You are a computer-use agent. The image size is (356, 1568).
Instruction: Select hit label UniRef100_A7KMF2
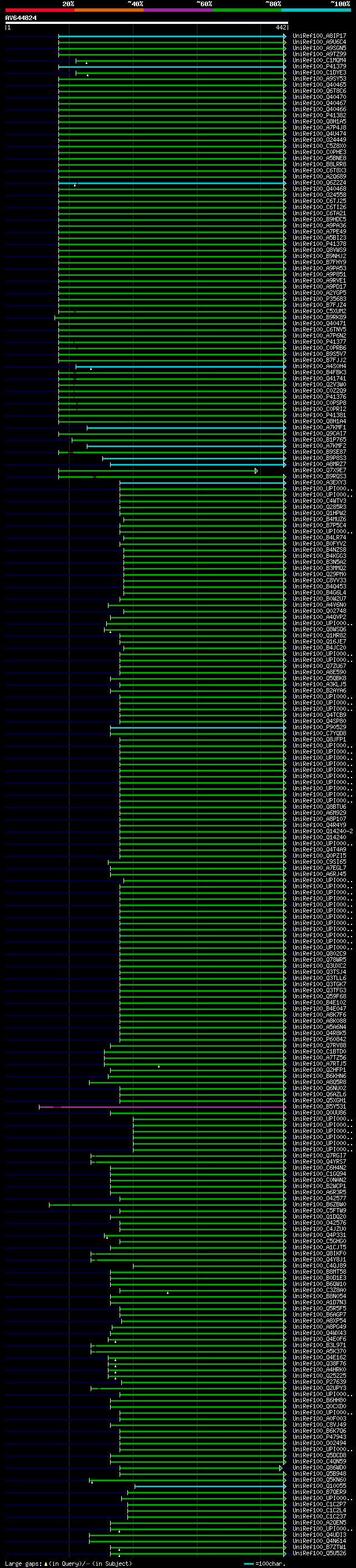coord(319,446)
